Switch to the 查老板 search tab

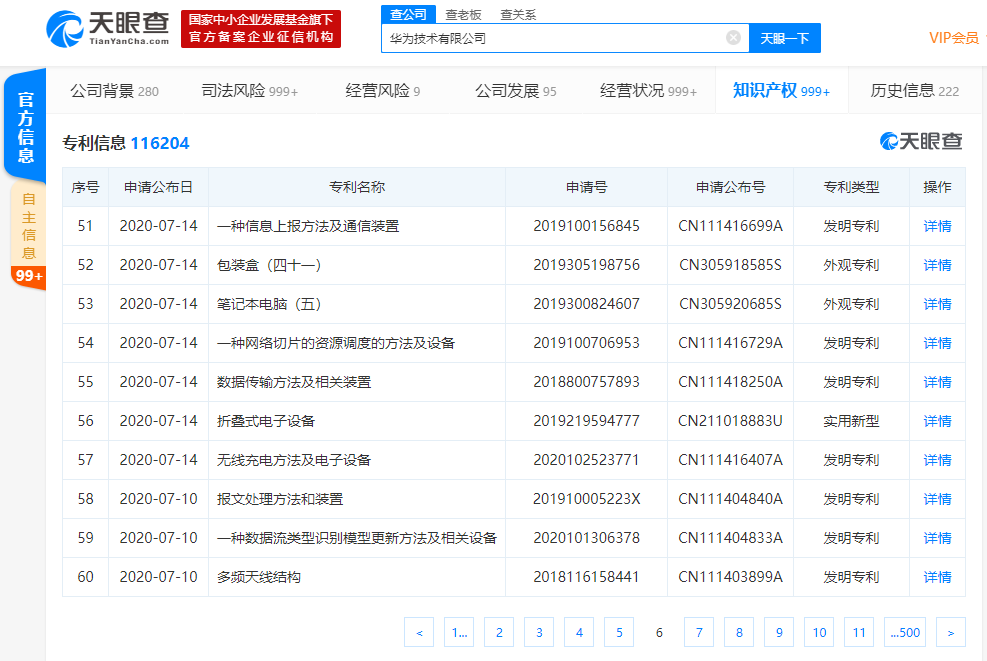point(462,15)
